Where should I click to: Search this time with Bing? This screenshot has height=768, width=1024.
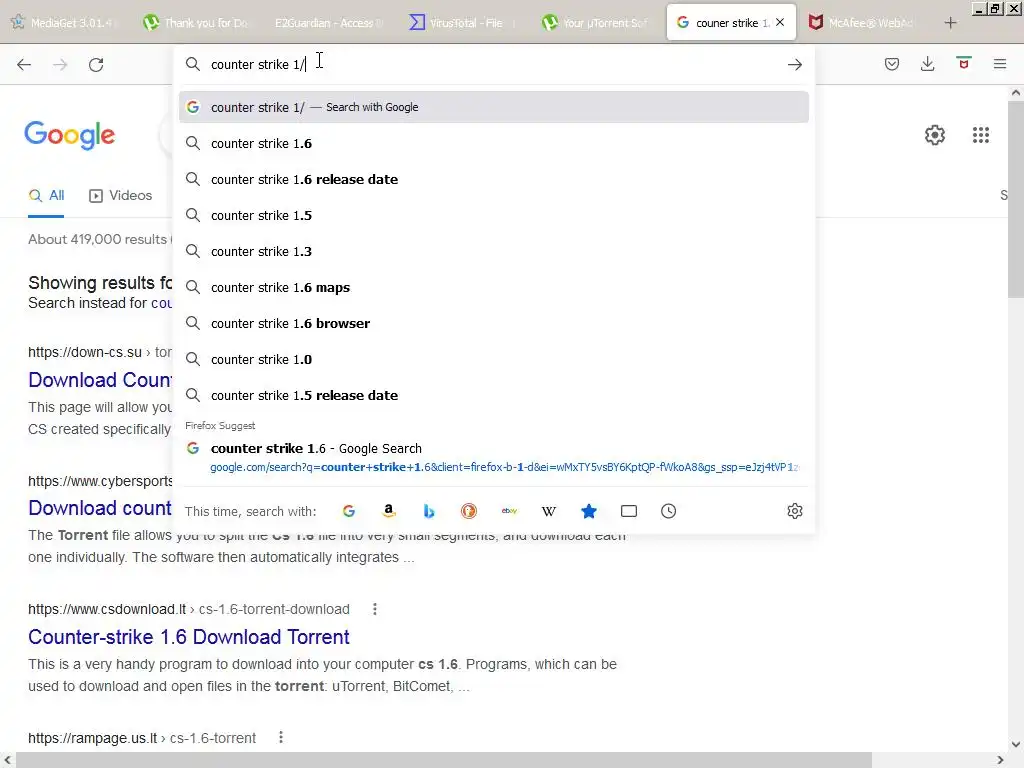(x=428, y=511)
